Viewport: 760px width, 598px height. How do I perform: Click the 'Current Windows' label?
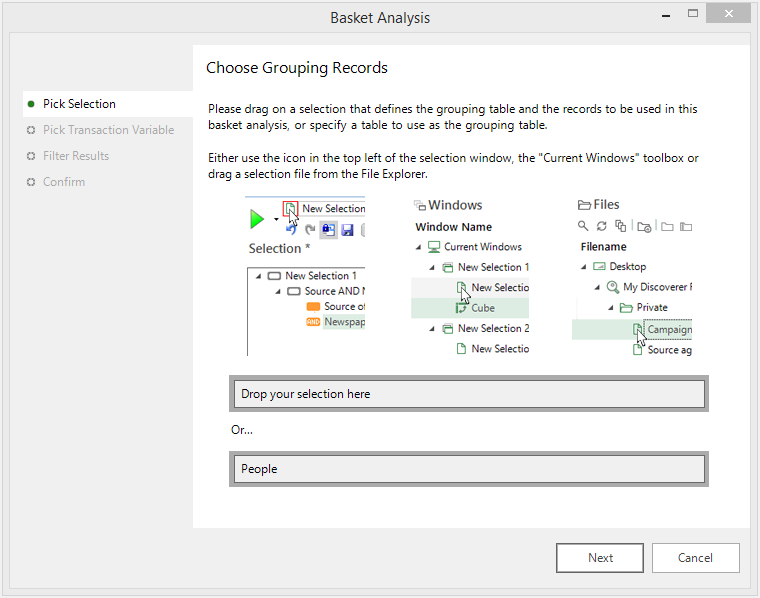(x=483, y=247)
